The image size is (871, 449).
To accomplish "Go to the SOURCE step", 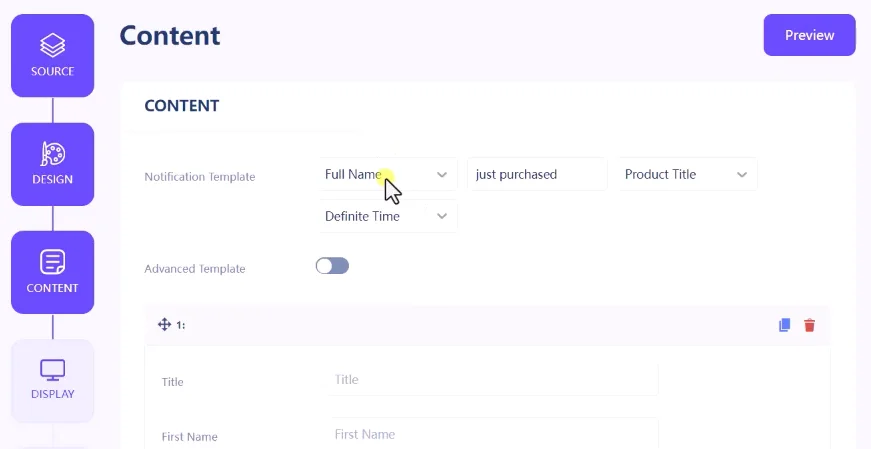I will click(53, 56).
